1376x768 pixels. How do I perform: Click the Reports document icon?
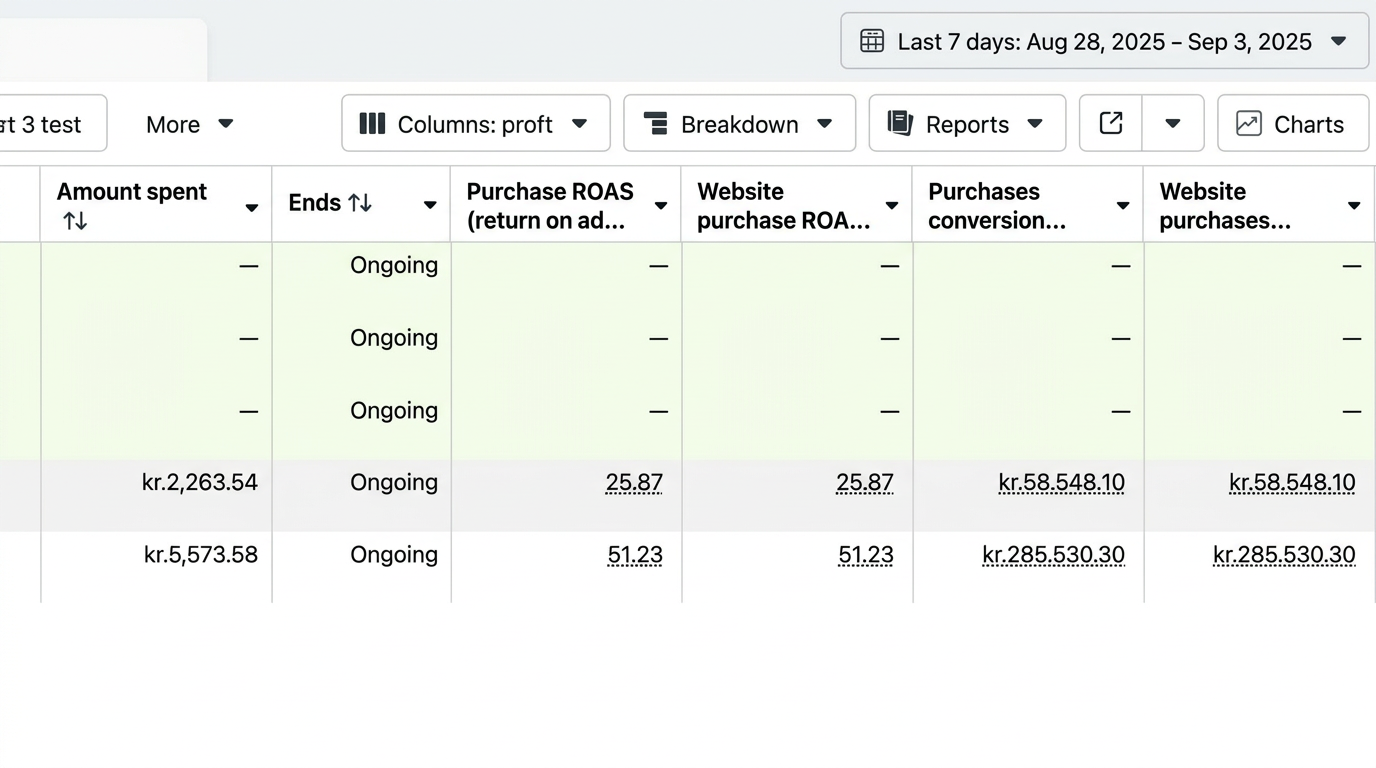900,123
